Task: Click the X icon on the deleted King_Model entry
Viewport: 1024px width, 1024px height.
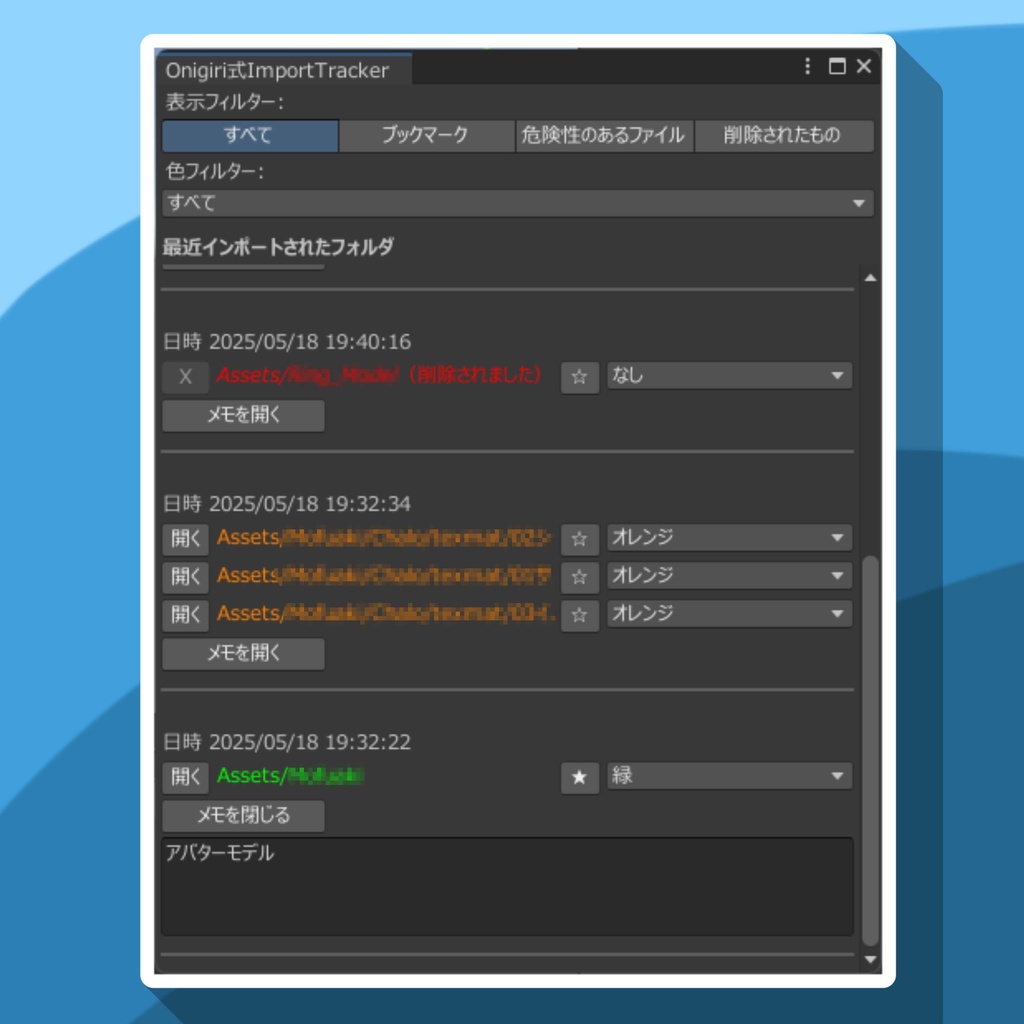Action: click(186, 377)
